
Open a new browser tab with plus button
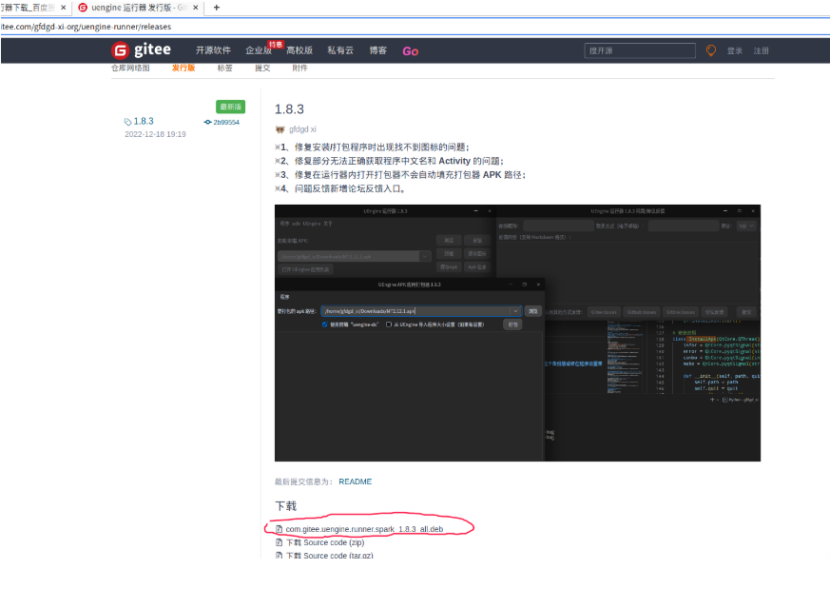point(217,7)
